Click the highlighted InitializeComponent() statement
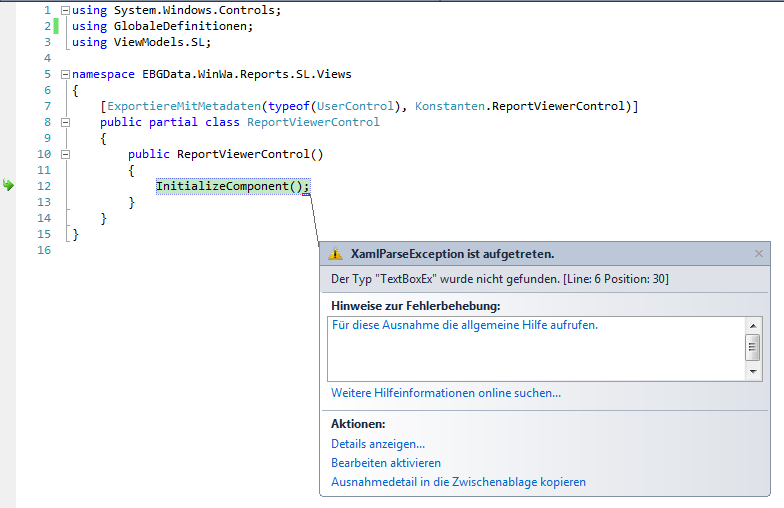 pyautogui.click(x=233, y=187)
